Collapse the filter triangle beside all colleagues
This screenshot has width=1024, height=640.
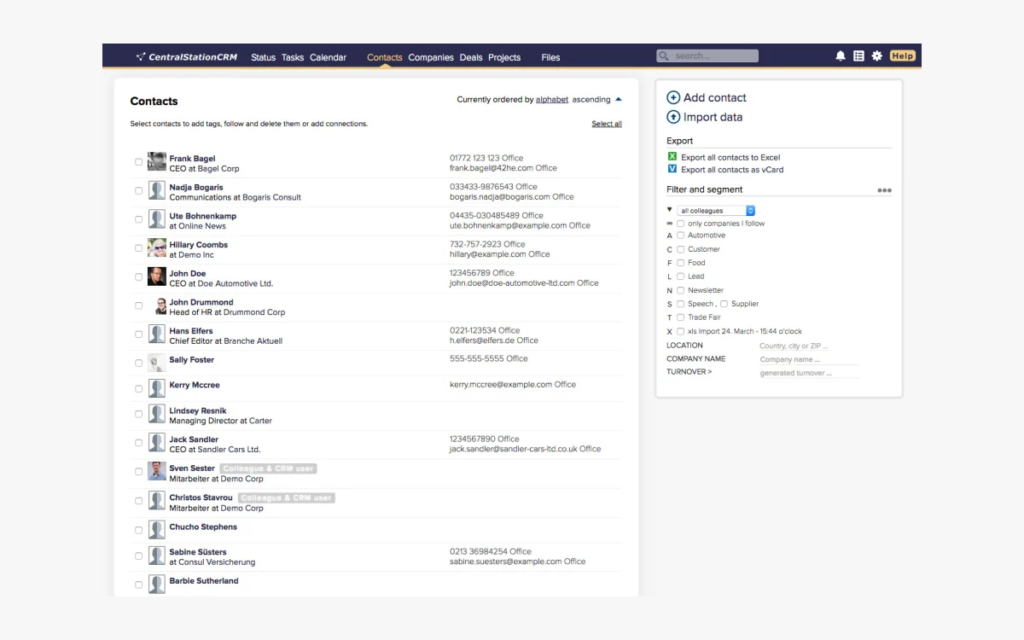point(669,210)
